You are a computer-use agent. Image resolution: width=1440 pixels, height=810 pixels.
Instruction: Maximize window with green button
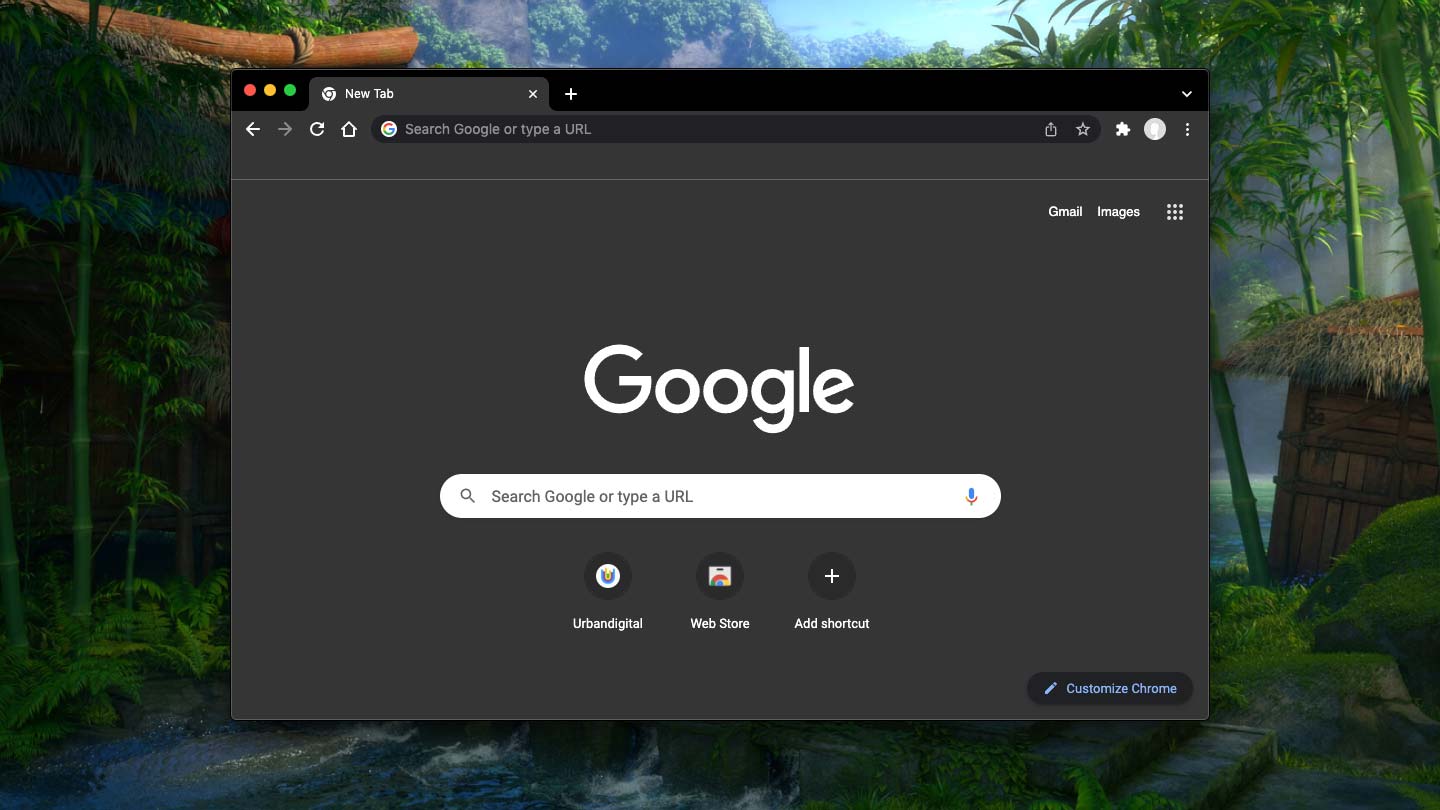(x=290, y=91)
